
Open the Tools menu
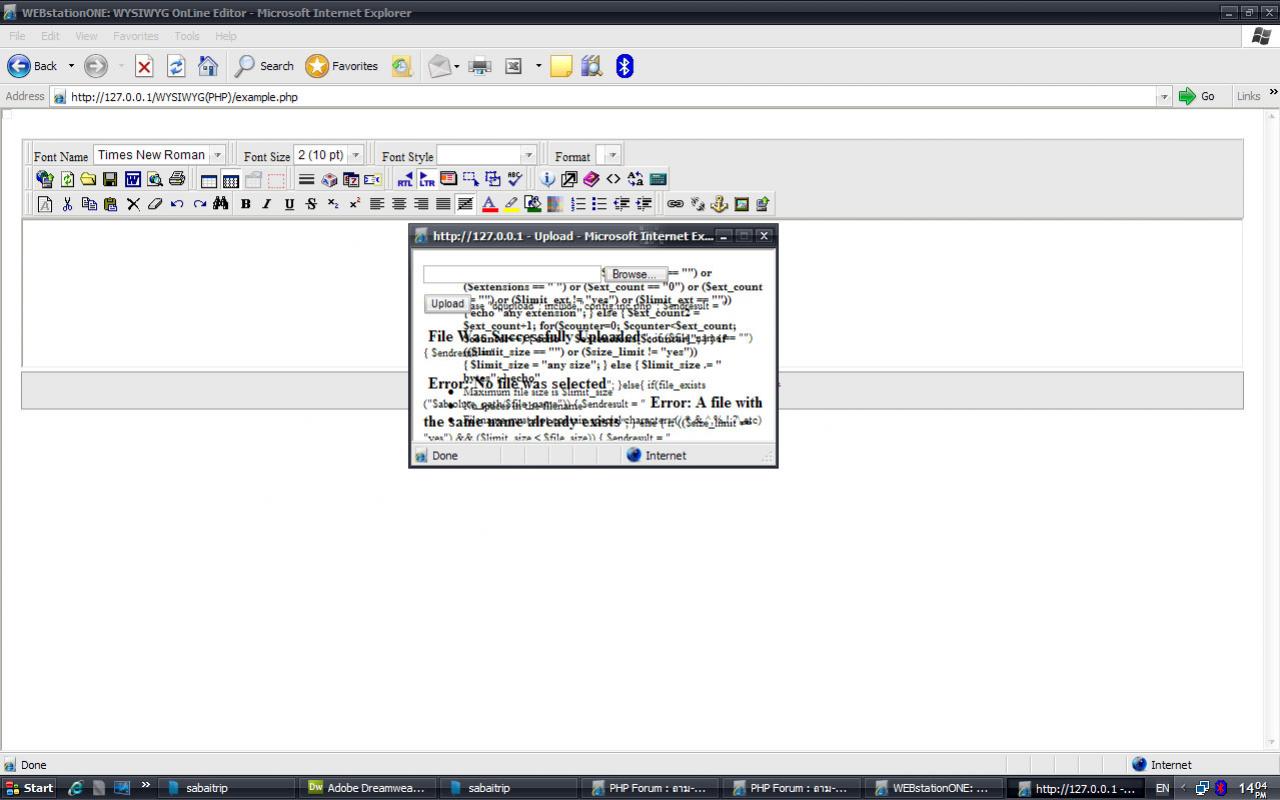(187, 36)
